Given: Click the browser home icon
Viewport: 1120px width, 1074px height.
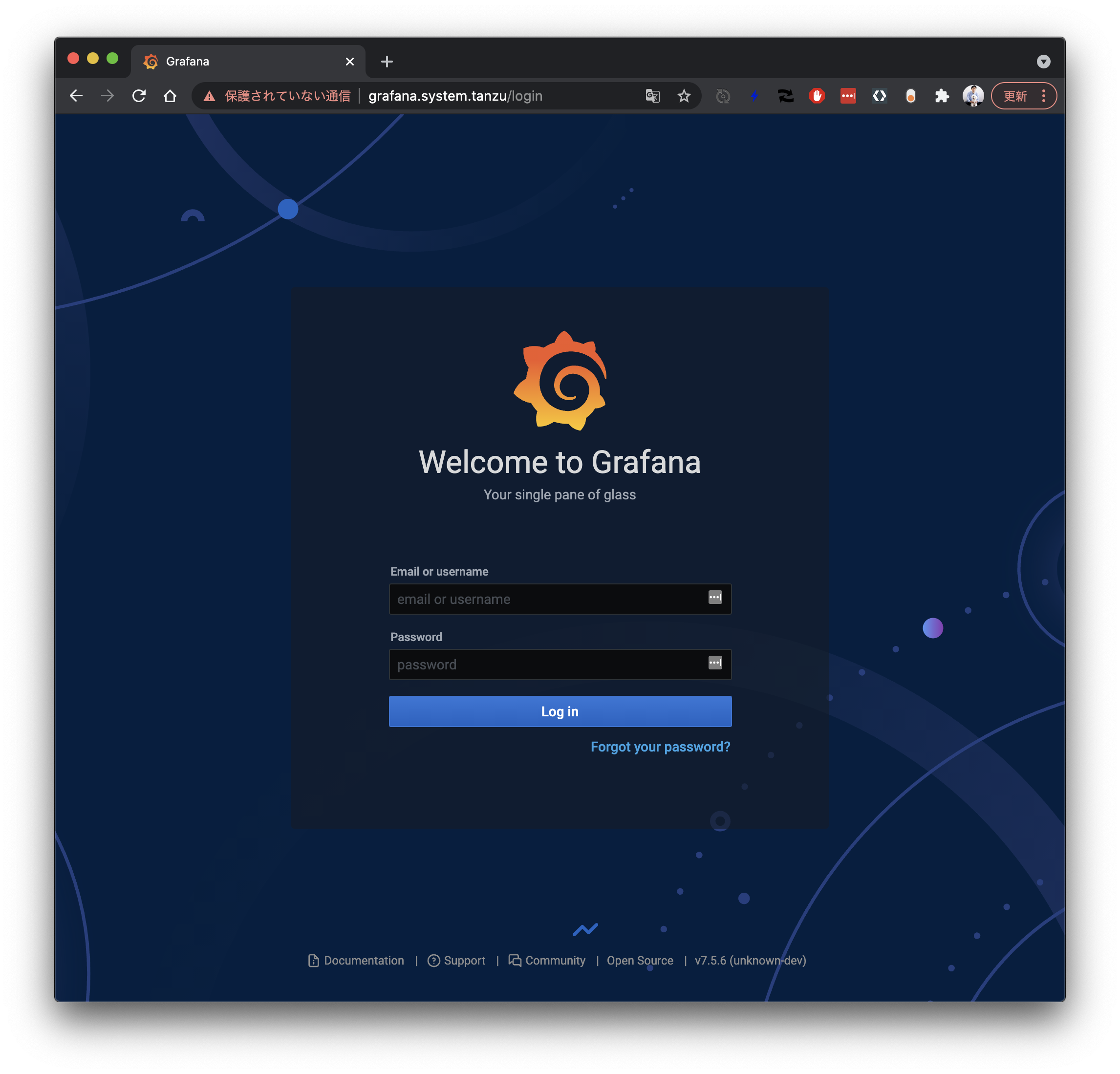Looking at the screenshot, I should pos(170,96).
